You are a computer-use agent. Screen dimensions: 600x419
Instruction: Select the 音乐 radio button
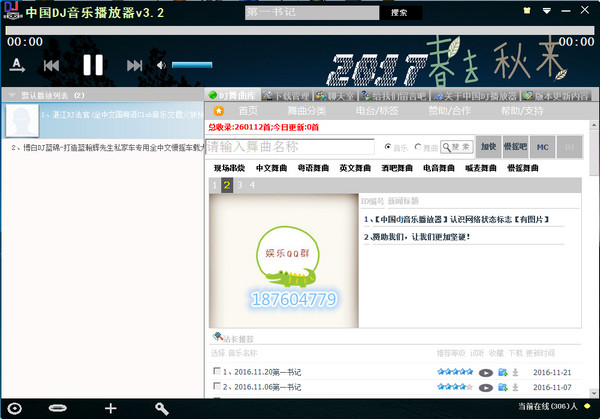(389, 146)
